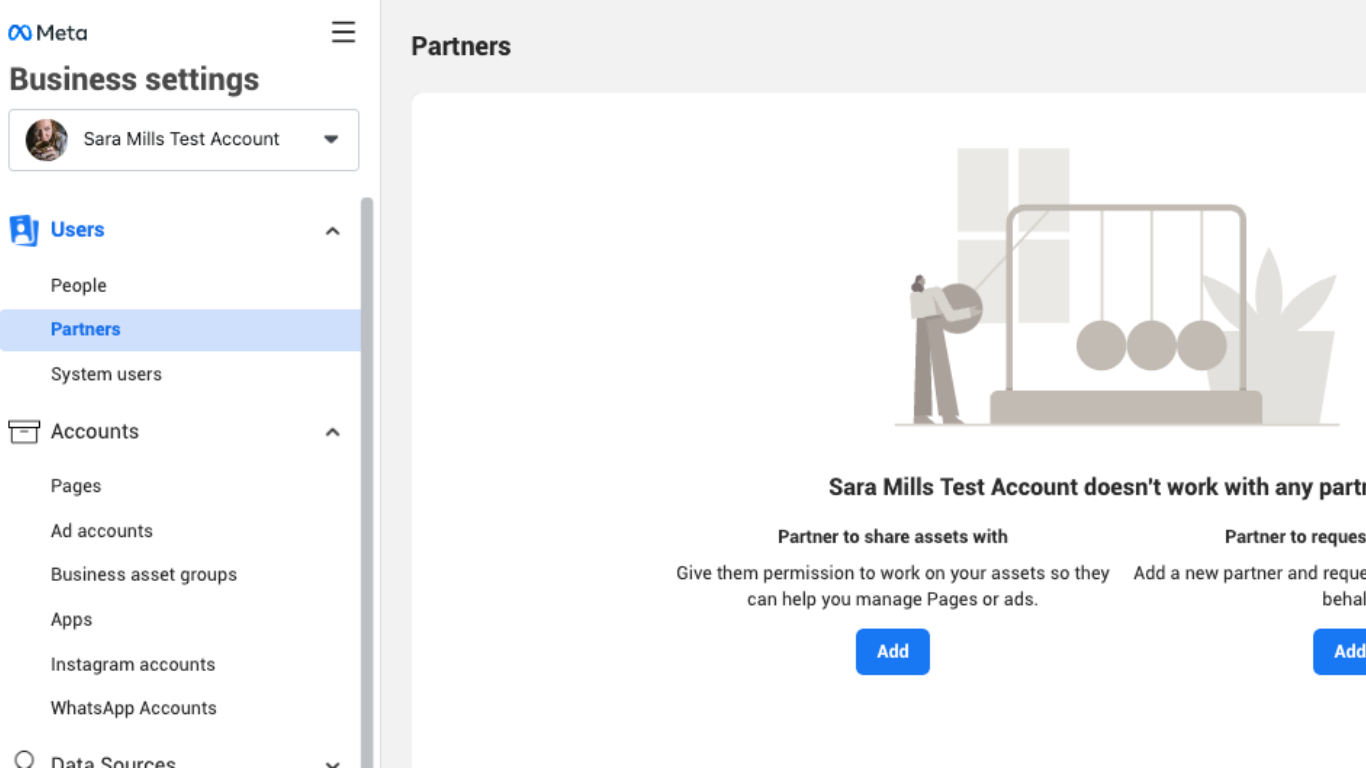Screen dimensions: 1366x768
Task: Click Add under Partner to share assets
Action: [893, 652]
